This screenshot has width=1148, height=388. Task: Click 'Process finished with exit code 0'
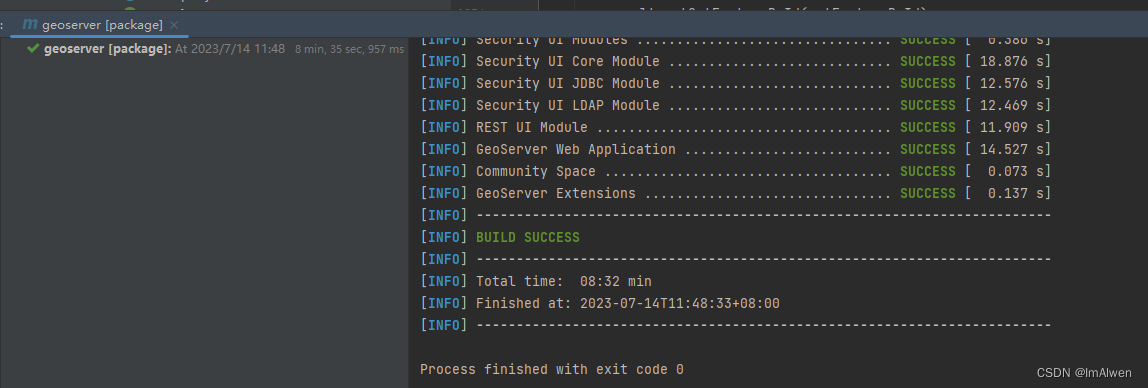coord(552,370)
